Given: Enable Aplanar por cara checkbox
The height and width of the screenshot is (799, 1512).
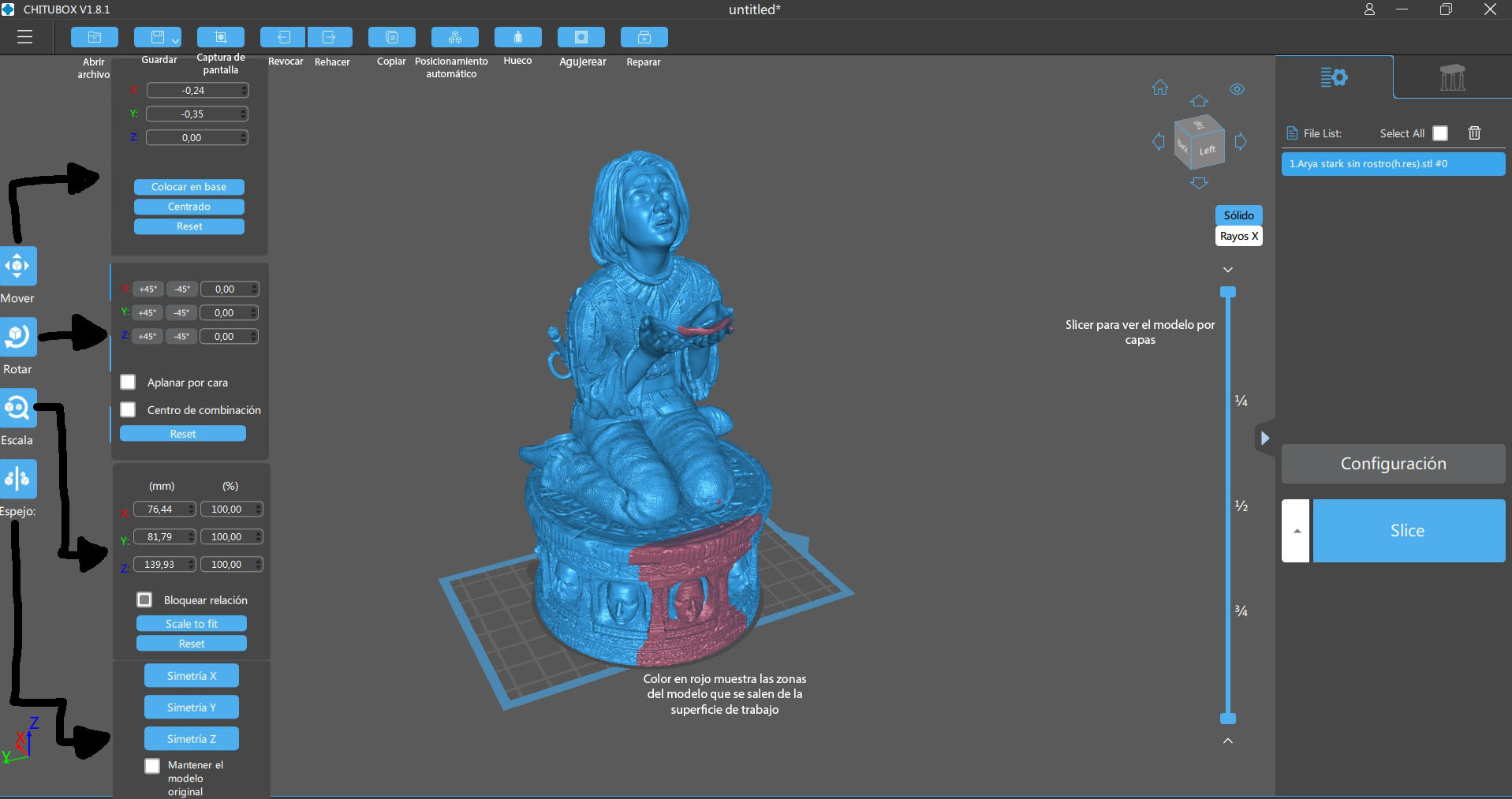Looking at the screenshot, I should click(128, 383).
